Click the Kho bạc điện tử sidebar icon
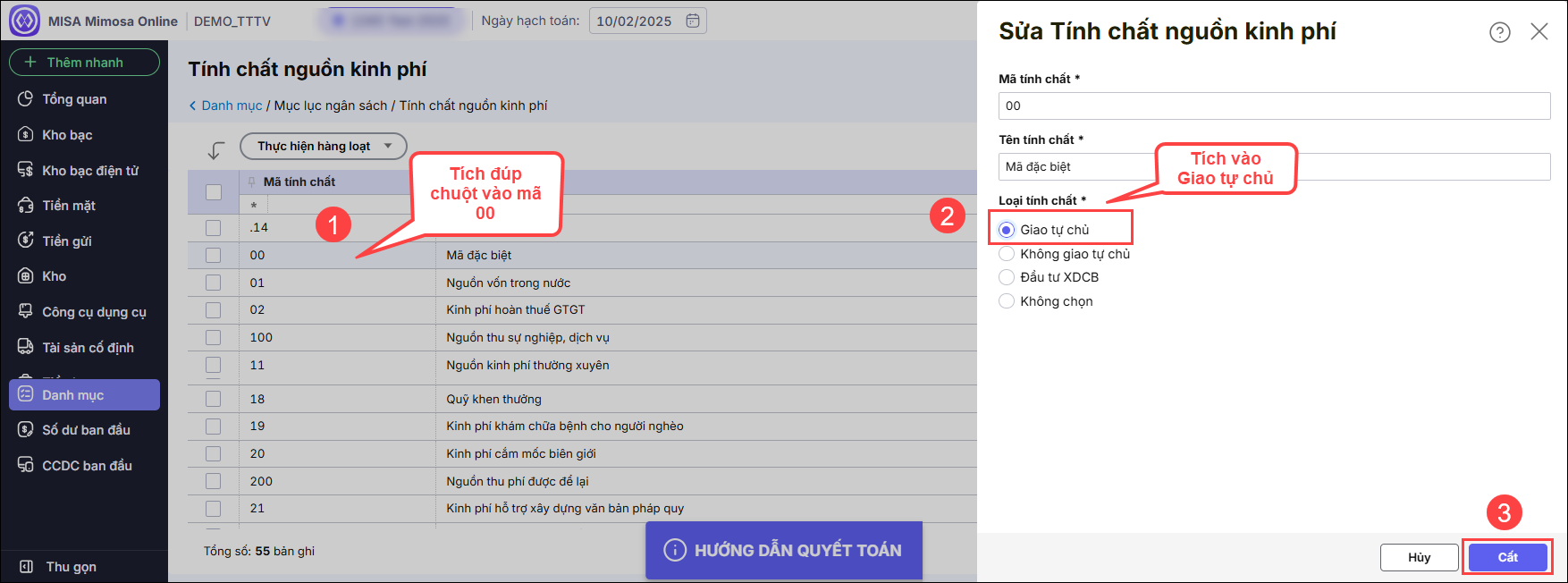1568x583 pixels. [26, 170]
